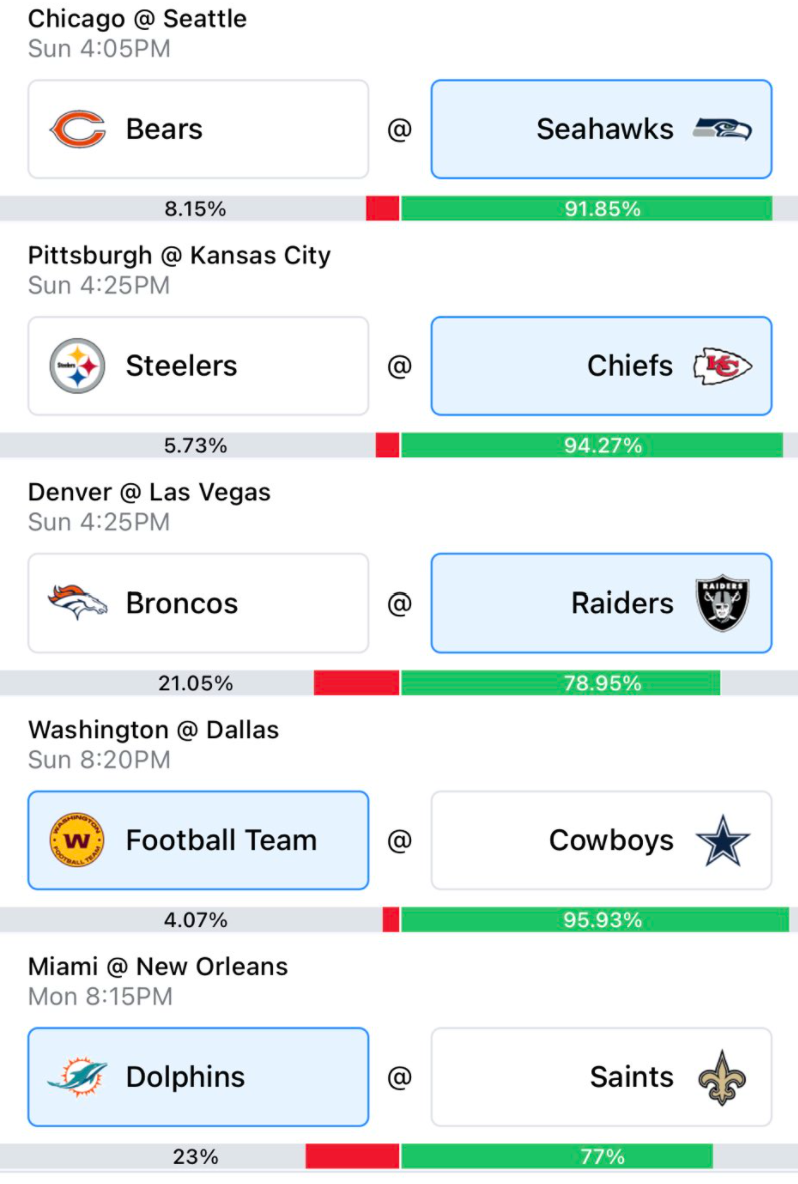The width and height of the screenshot is (798, 1184).
Task: Pick the Cowboys team name
Action: tap(611, 840)
